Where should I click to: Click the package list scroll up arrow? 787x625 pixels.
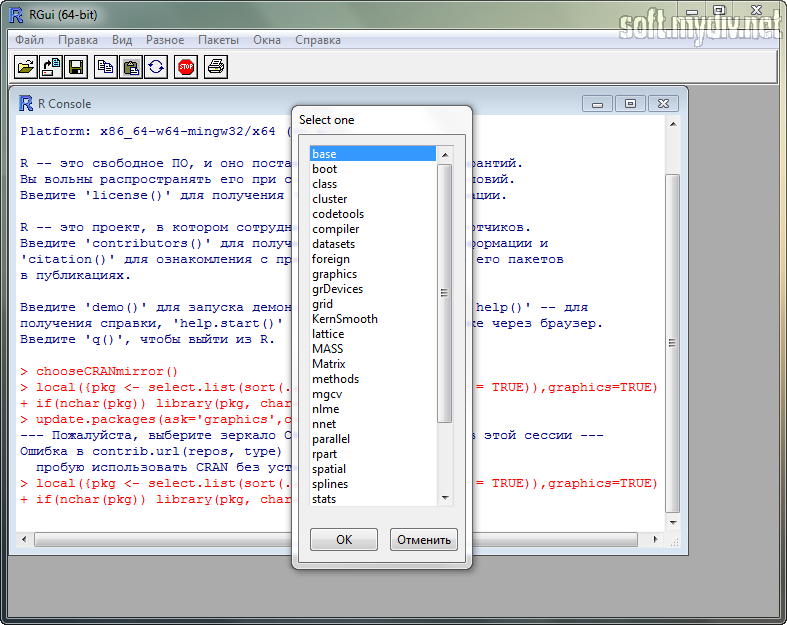coord(445,155)
